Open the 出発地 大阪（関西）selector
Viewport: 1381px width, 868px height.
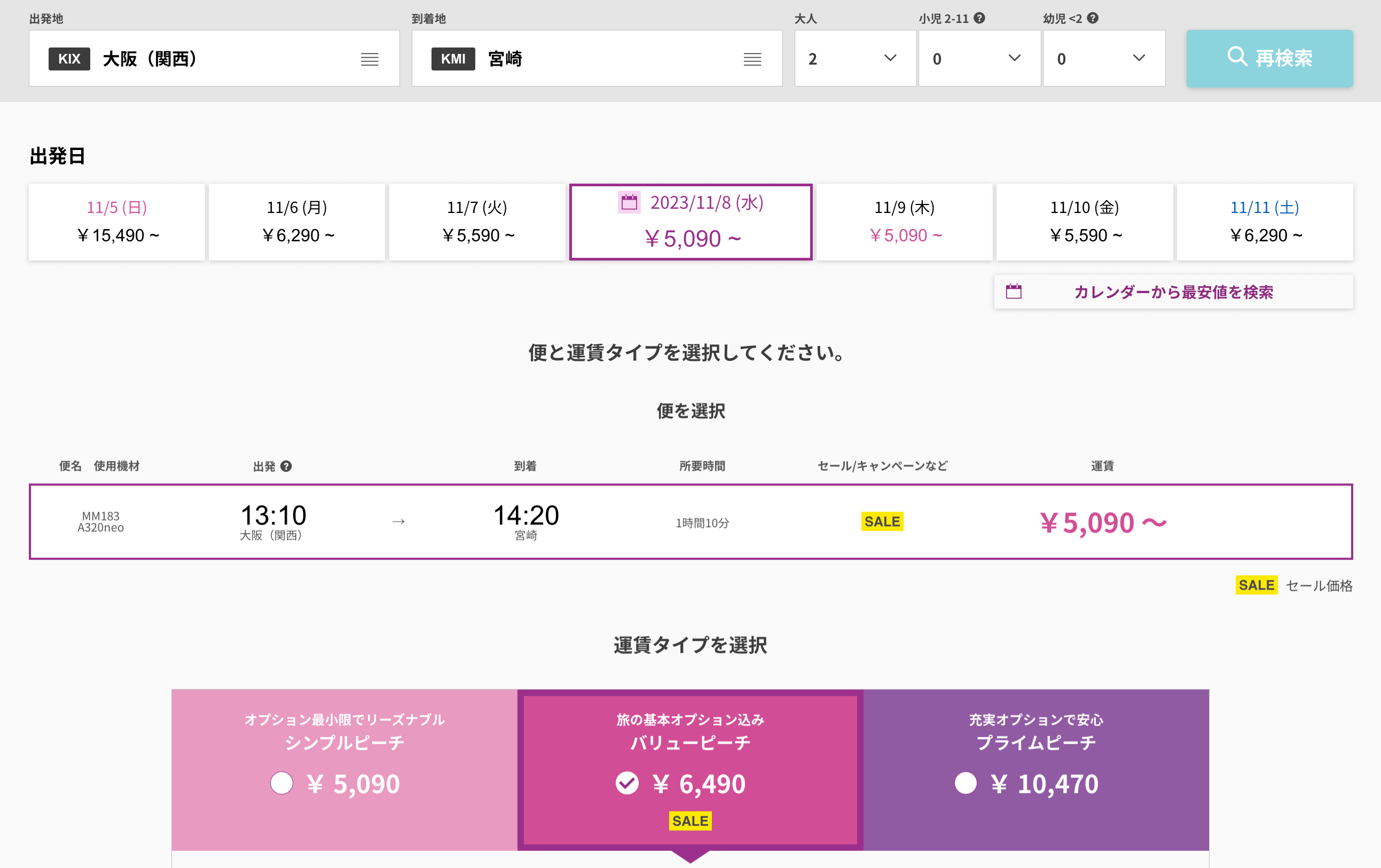pos(214,59)
